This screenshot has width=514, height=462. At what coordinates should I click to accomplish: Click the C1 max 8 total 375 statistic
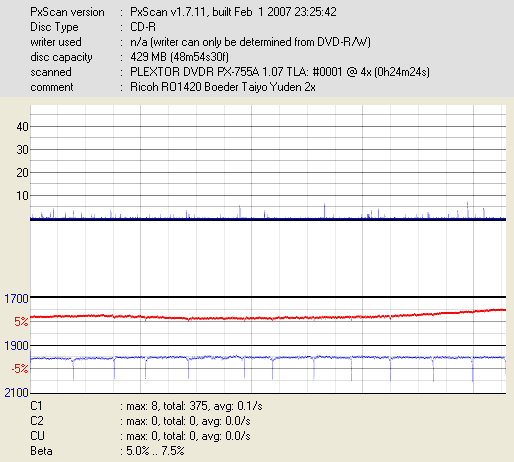(194, 406)
